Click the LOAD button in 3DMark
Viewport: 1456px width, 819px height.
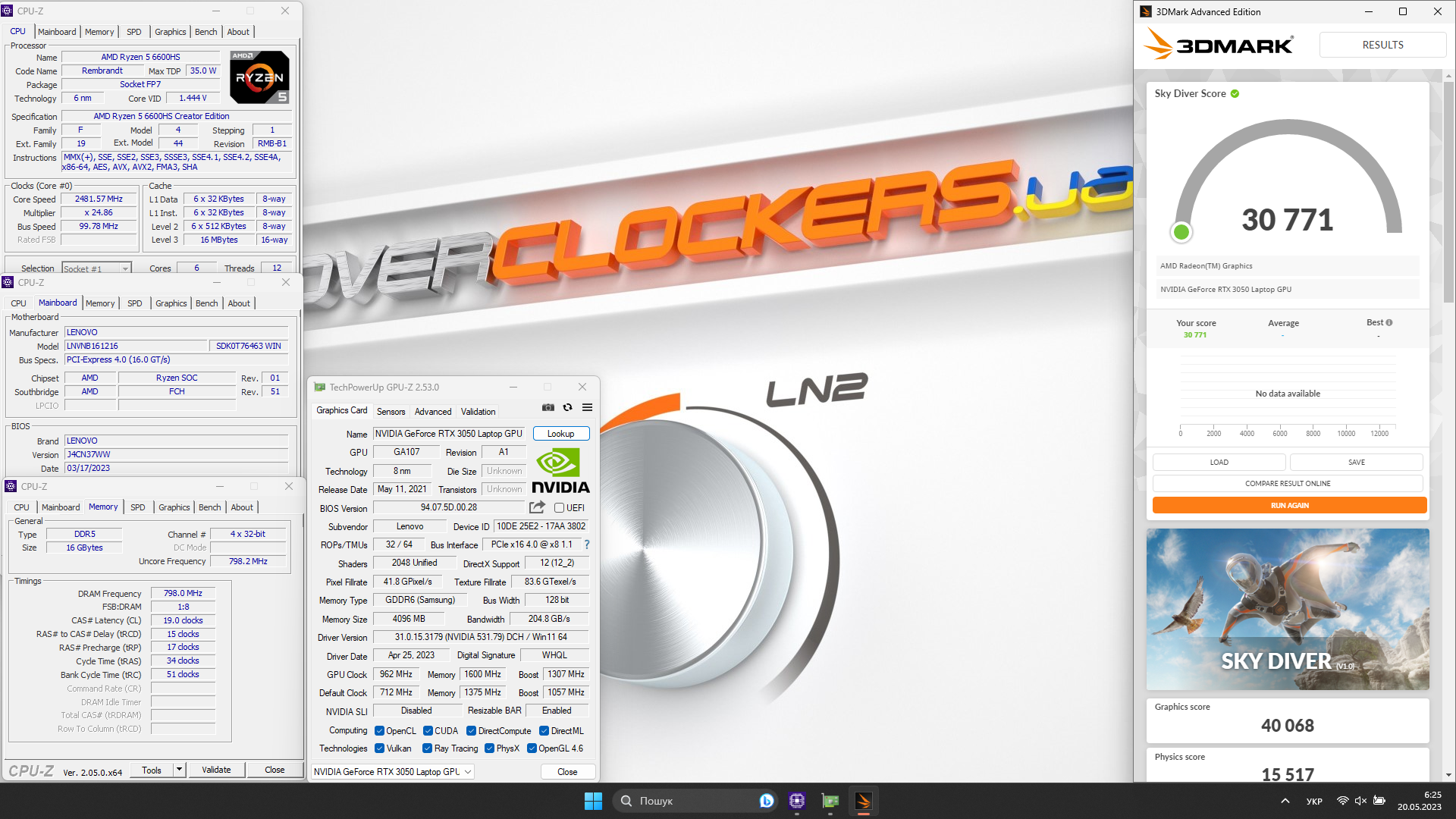click(1219, 462)
